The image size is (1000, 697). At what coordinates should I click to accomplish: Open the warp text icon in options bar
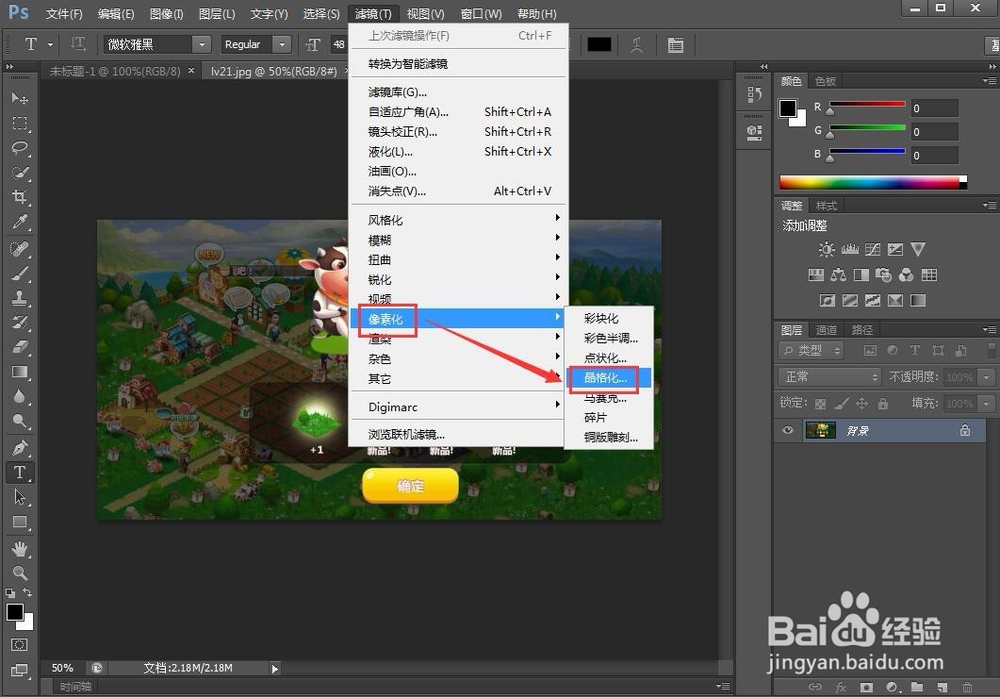(636, 45)
